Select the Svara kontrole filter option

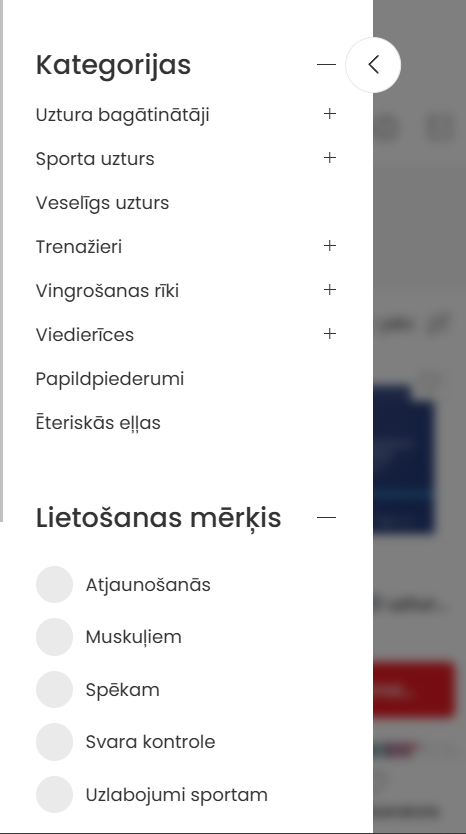pyautogui.click(x=126, y=741)
